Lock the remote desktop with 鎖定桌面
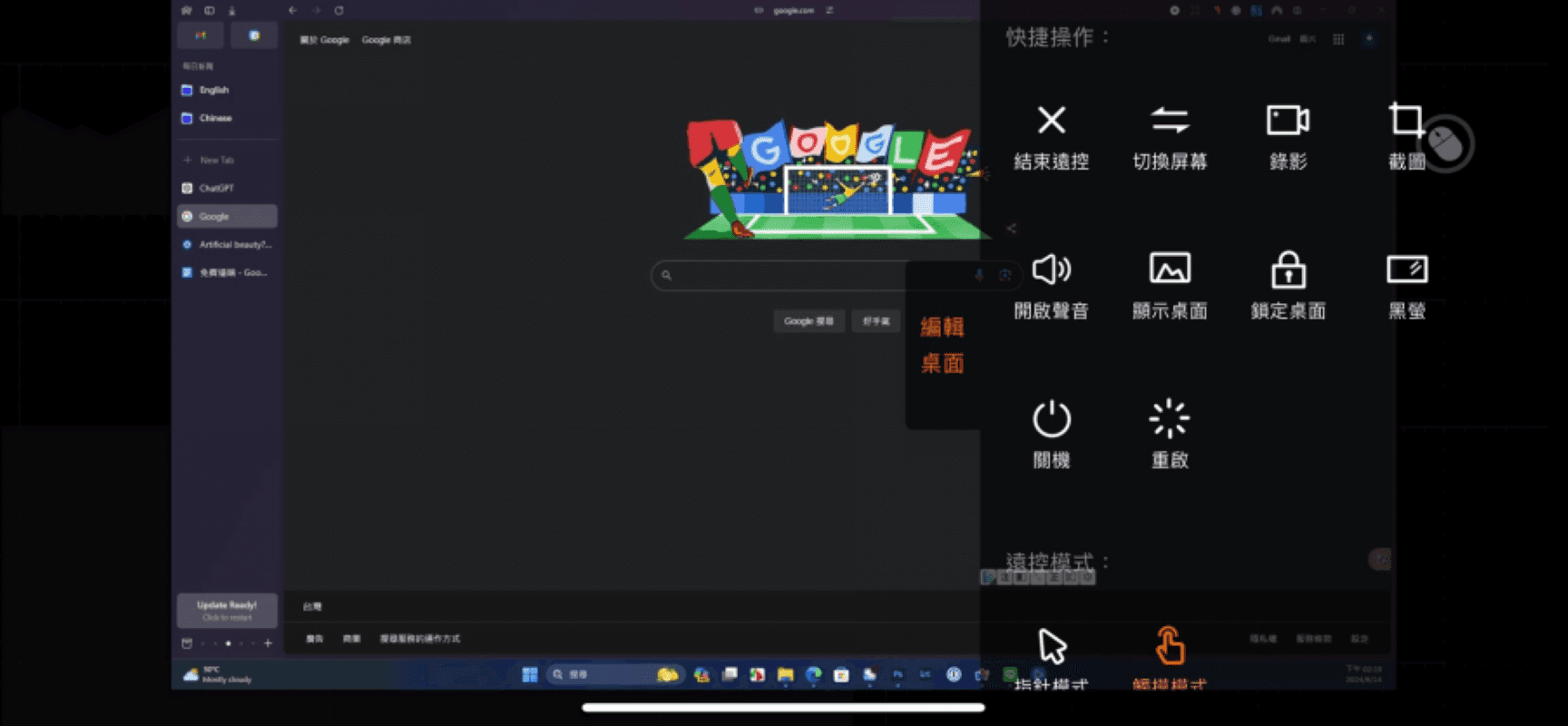Image resolution: width=1568 pixels, height=726 pixels. 1288,286
